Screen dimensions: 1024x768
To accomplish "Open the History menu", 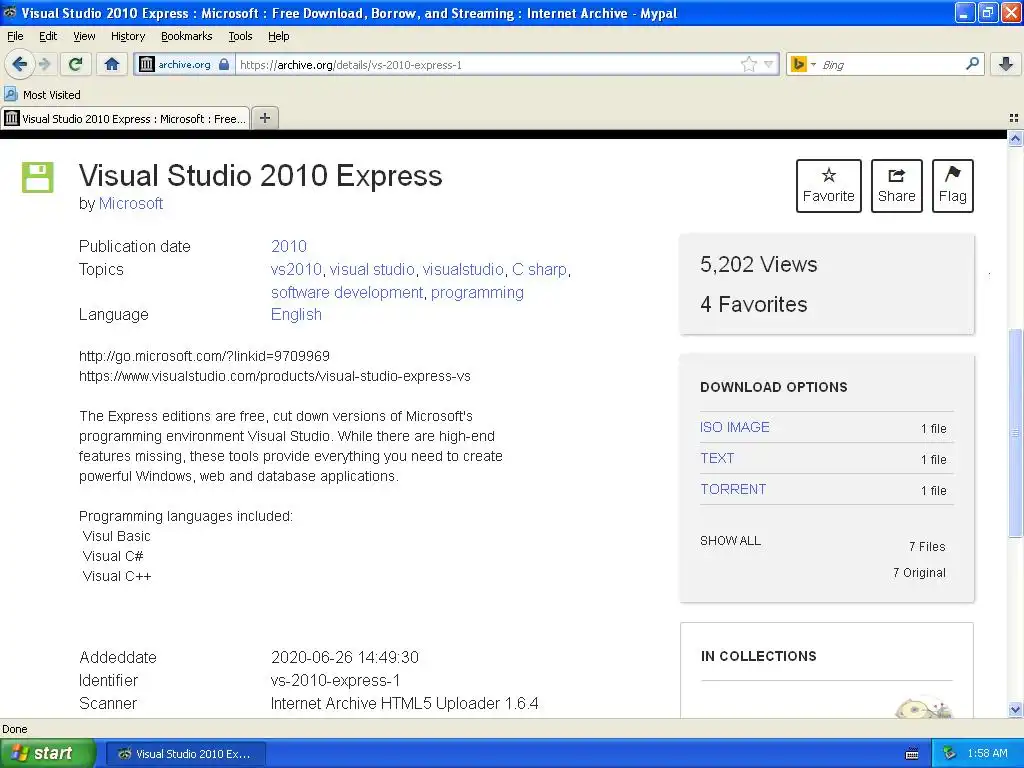I will (127, 36).
